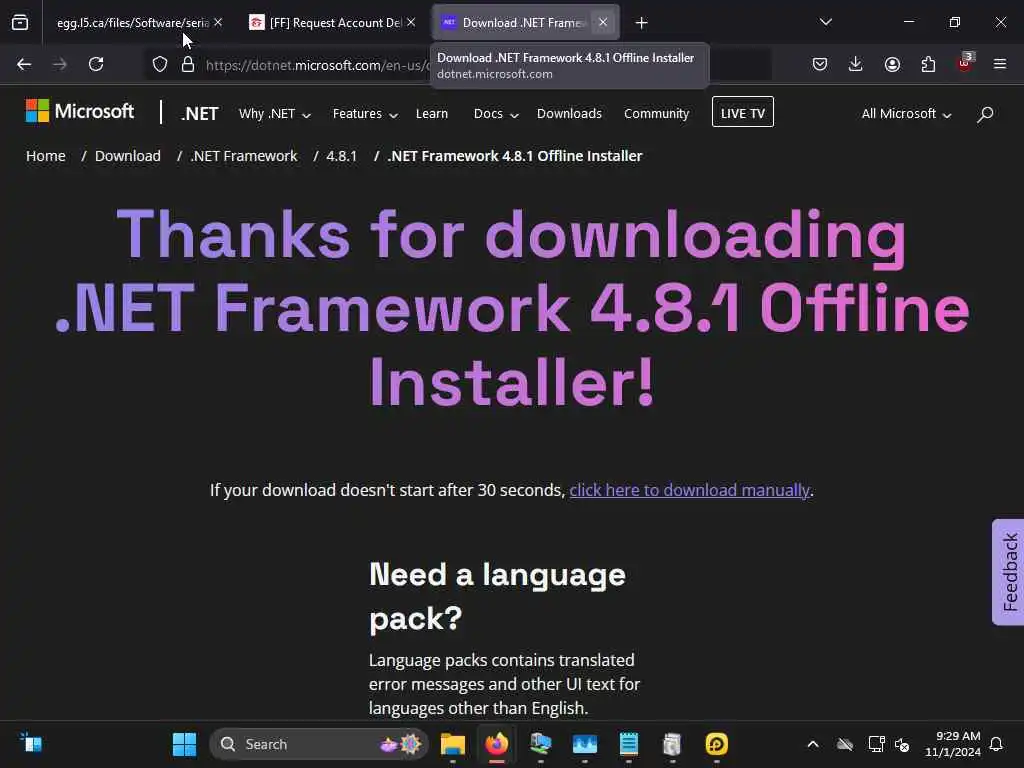Open the Firefox tab list view icon
This screenshot has height=768, width=1024.
click(x=20, y=23)
